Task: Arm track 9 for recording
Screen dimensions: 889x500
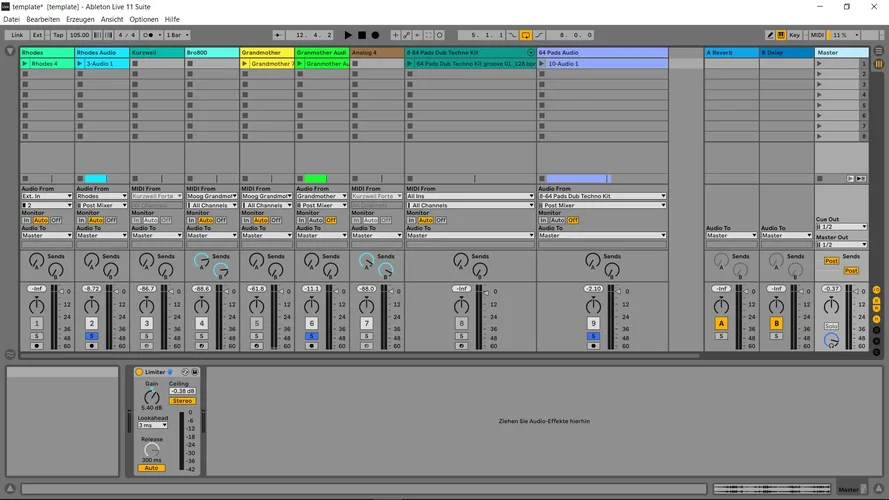Action: (x=592, y=347)
